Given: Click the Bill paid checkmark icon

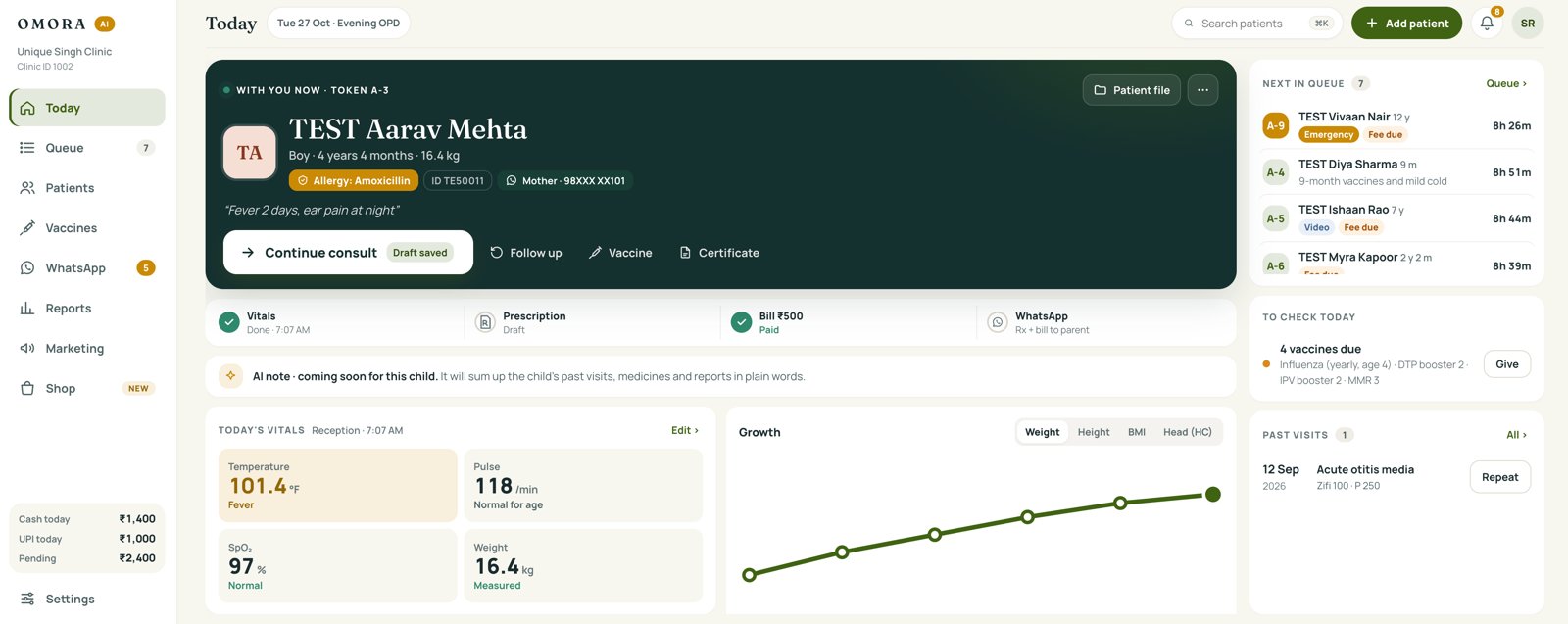Looking at the screenshot, I should (742, 322).
